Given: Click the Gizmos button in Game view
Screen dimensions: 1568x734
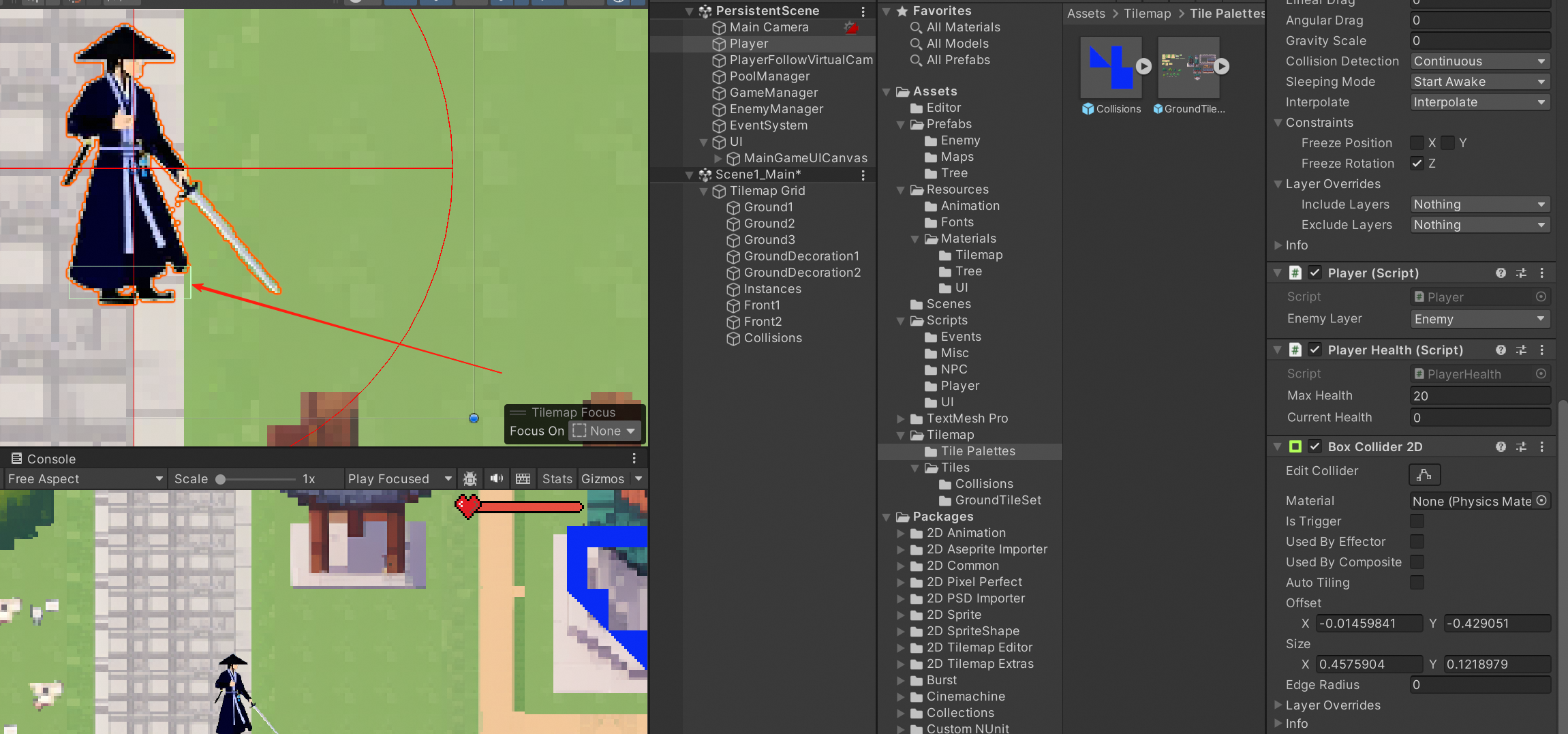Looking at the screenshot, I should click(602, 478).
